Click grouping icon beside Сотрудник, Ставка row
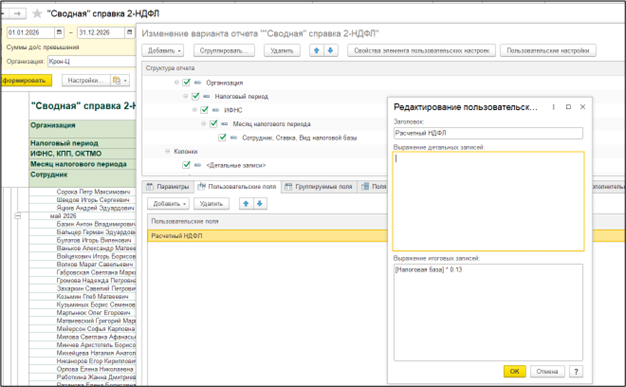 234,137
